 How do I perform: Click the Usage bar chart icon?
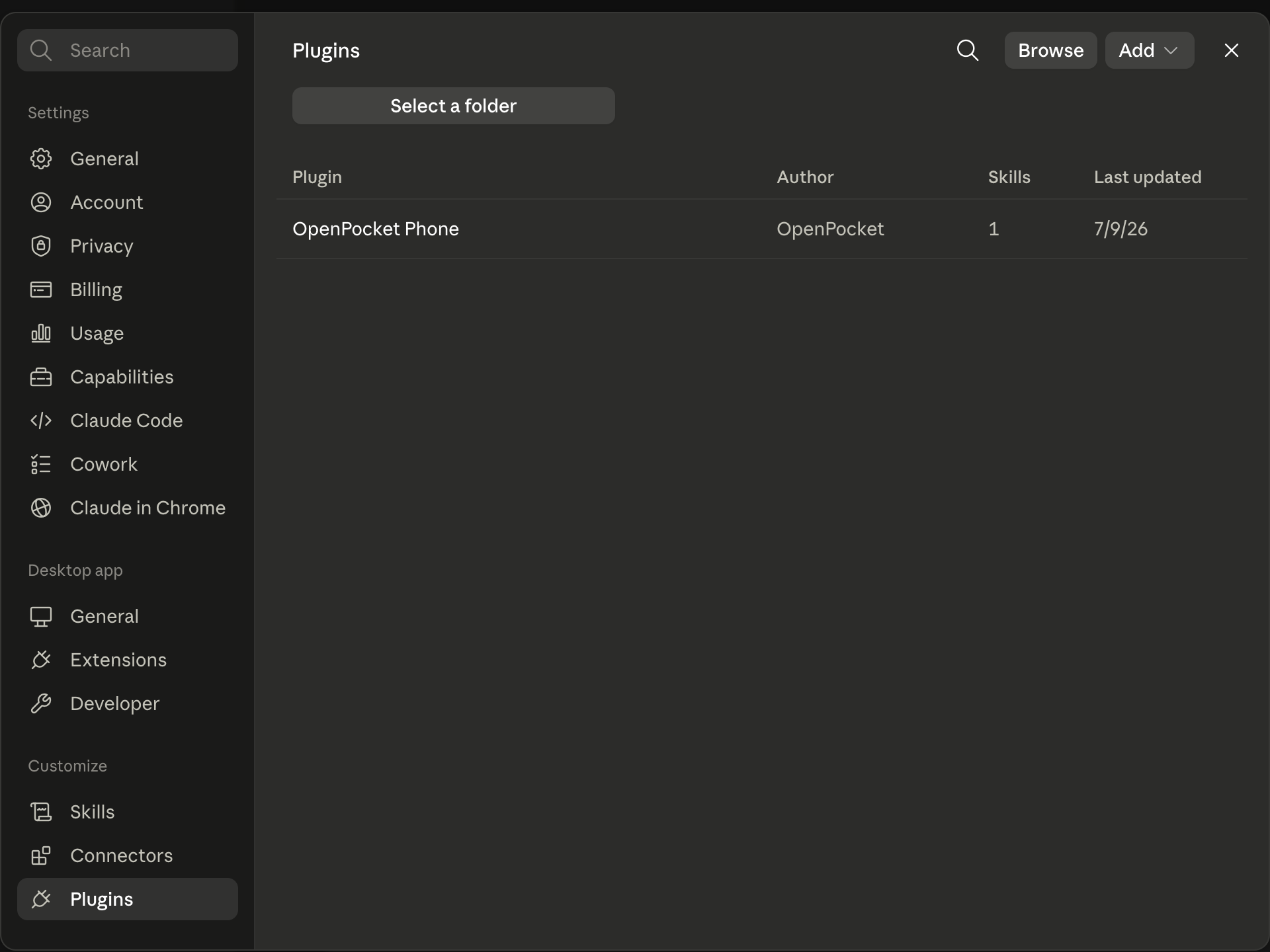(41, 333)
